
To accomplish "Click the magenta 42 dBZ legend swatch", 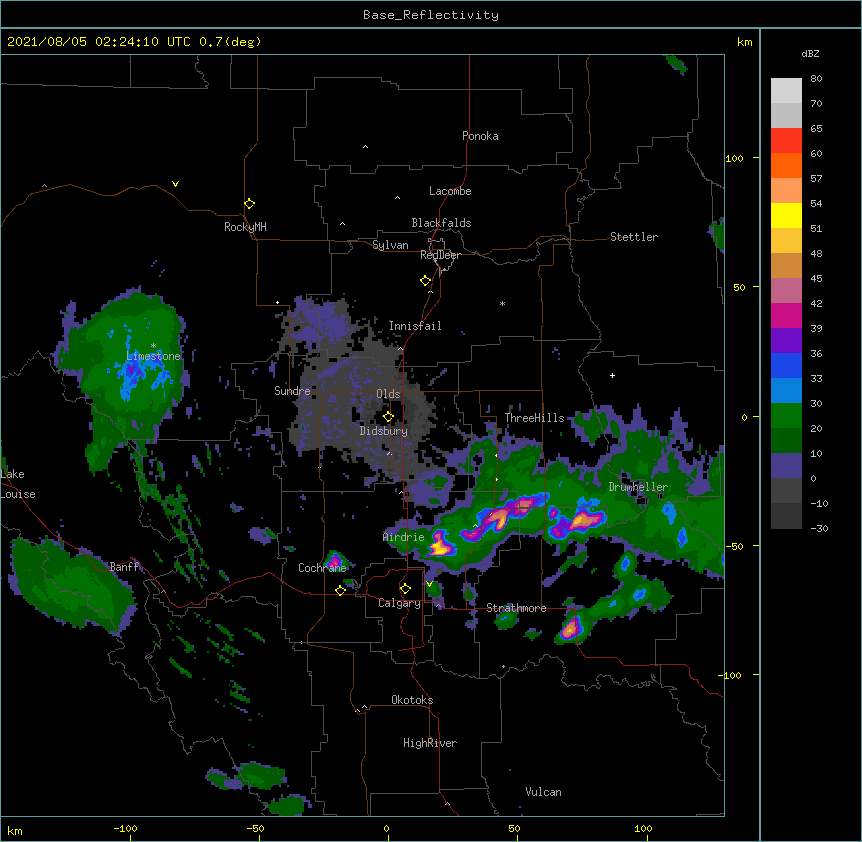I will [x=786, y=315].
